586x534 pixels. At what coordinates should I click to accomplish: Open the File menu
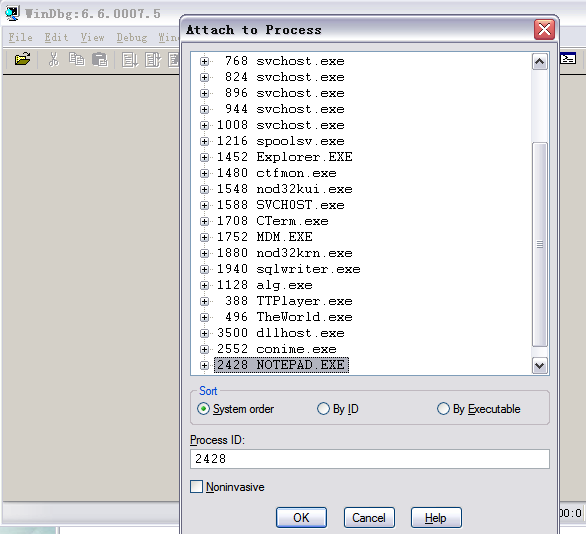pyautogui.click(x=20, y=37)
